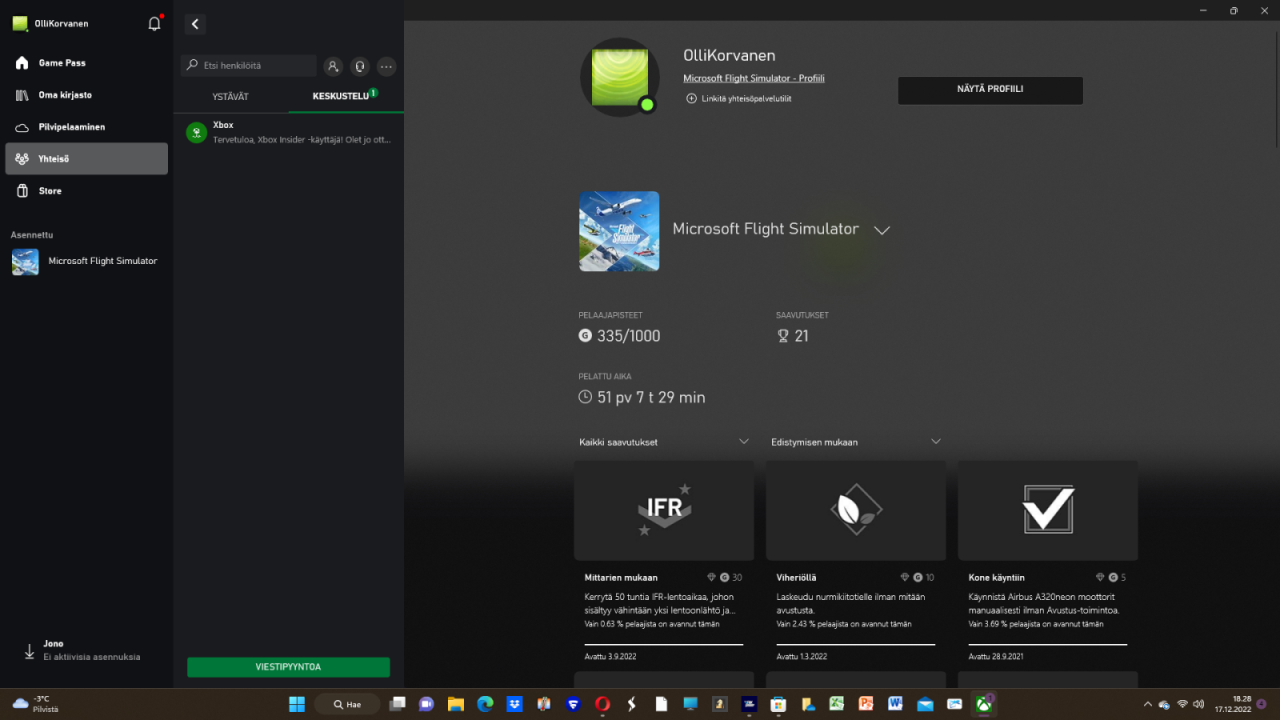
Task: Open Game Pass in sidebar
Action: (86, 63)
